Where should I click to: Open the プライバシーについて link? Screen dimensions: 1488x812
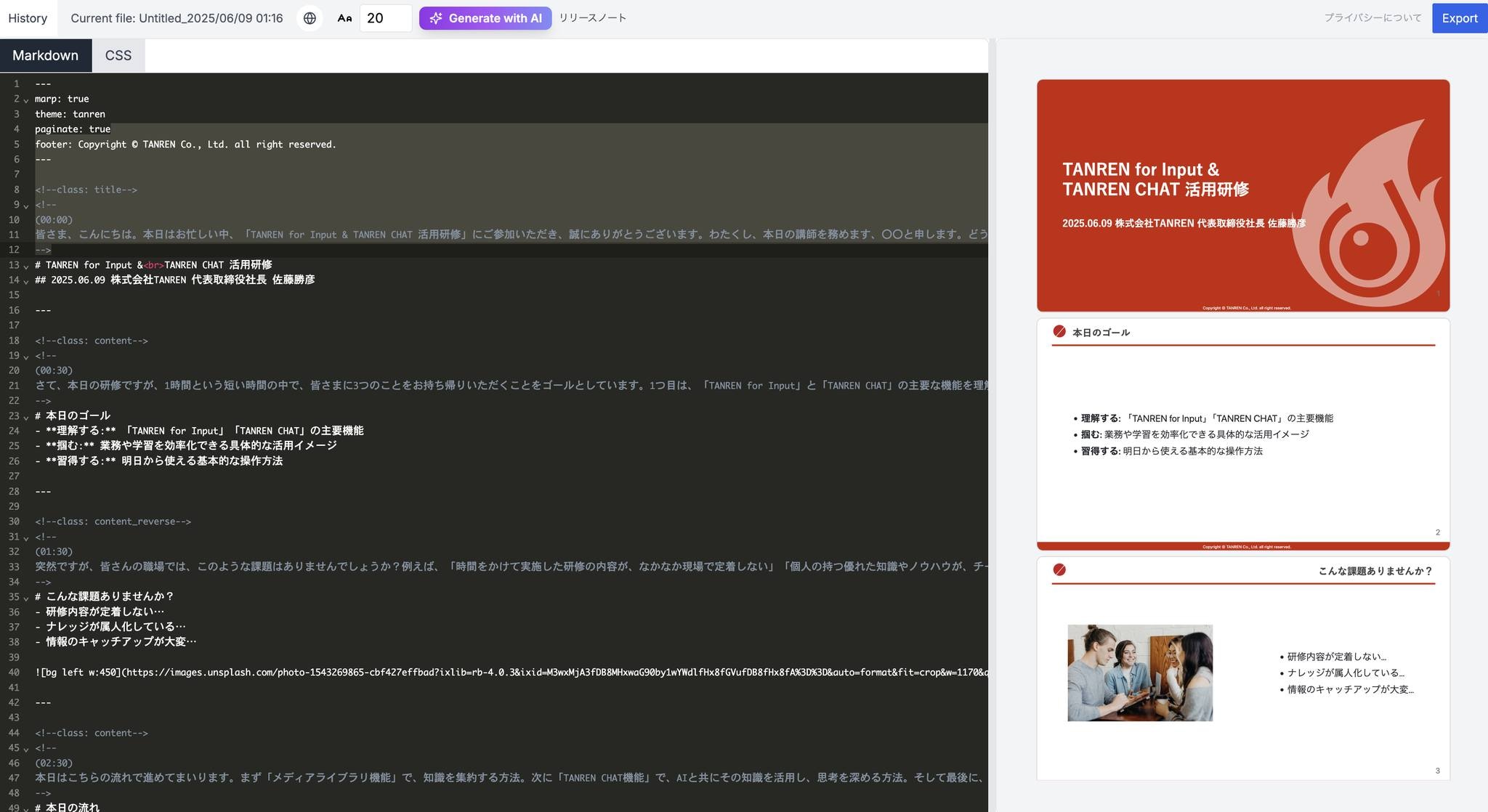coord(1372,18)
